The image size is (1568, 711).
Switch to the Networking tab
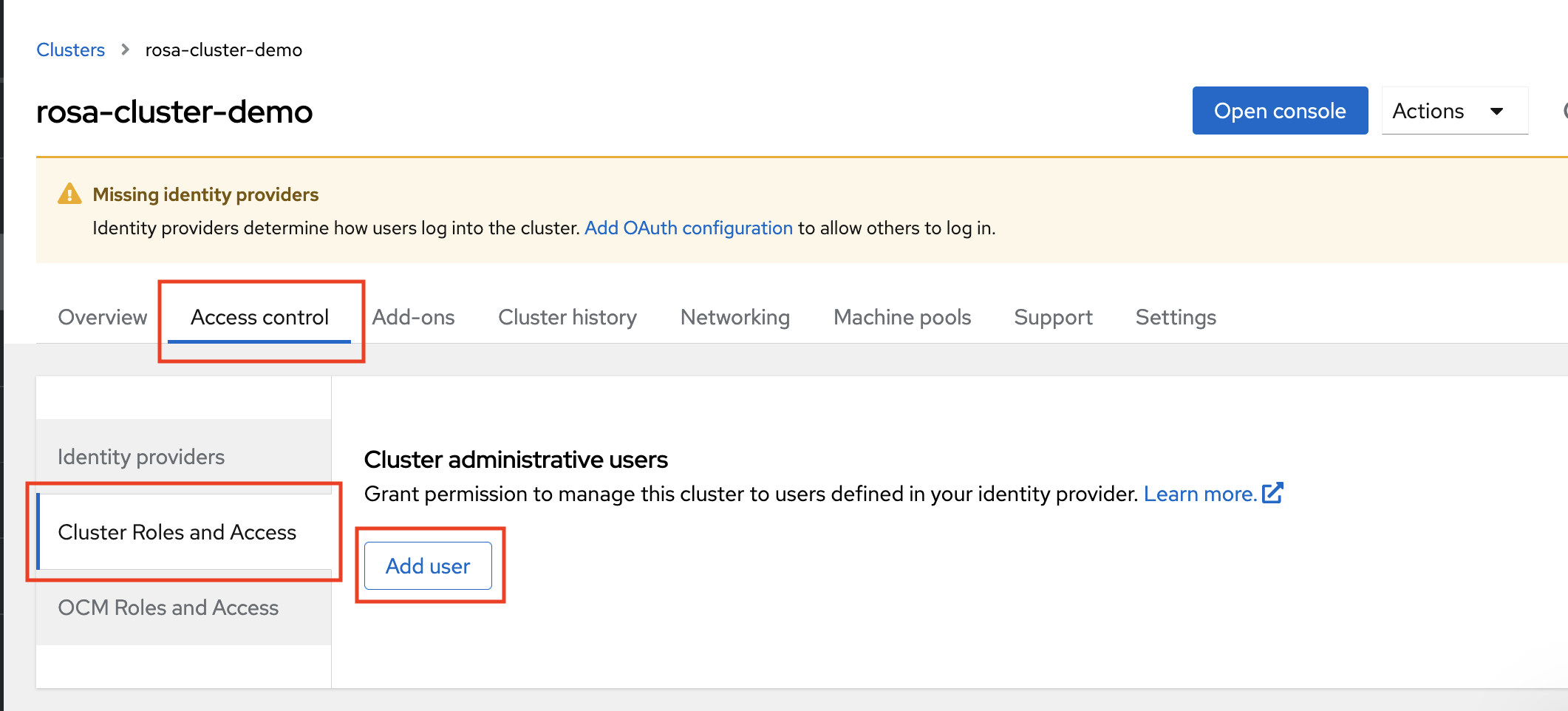click(x=734, y=317)
